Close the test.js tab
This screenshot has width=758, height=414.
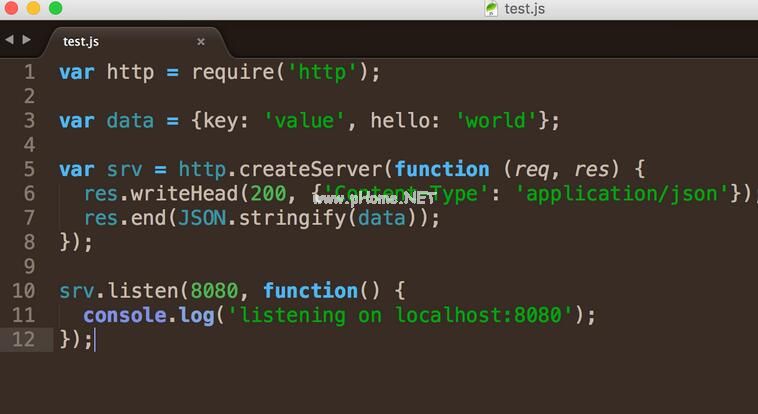[201, 42]
